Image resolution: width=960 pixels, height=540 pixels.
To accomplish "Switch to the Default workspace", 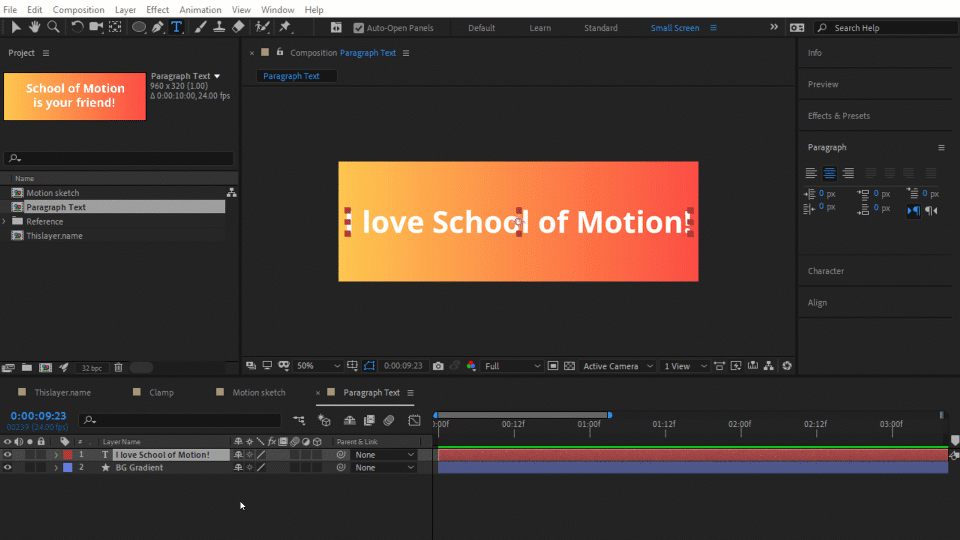I will pyautogui.click(x=482, y=28).
